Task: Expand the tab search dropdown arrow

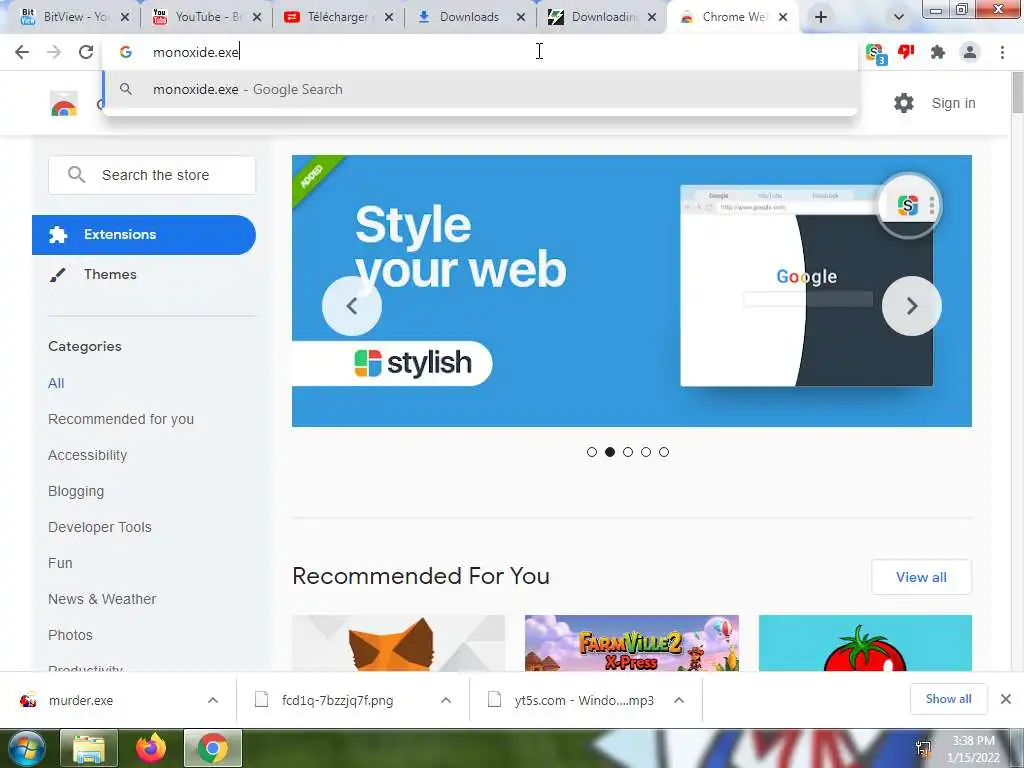Action: pos(899,17)
